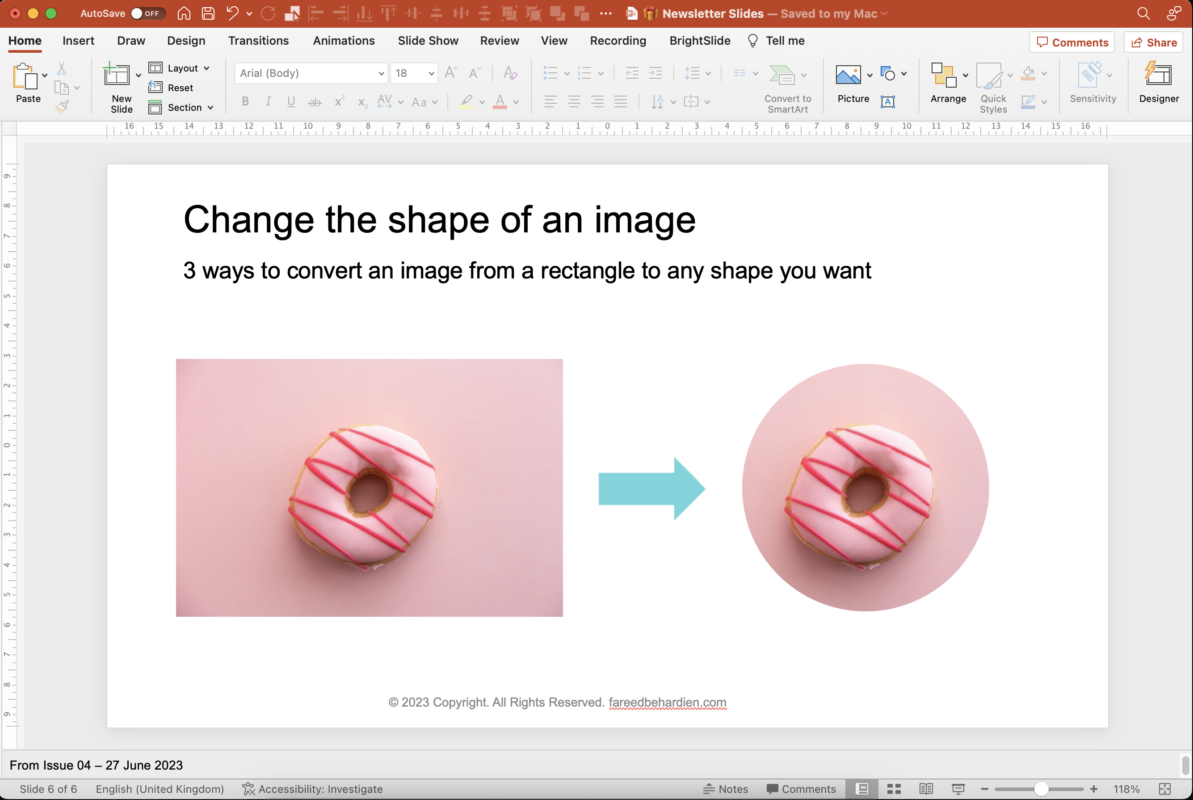Switch to the Animations tab
This screenshot has width=1193, height=800.
tap(343, 41)
